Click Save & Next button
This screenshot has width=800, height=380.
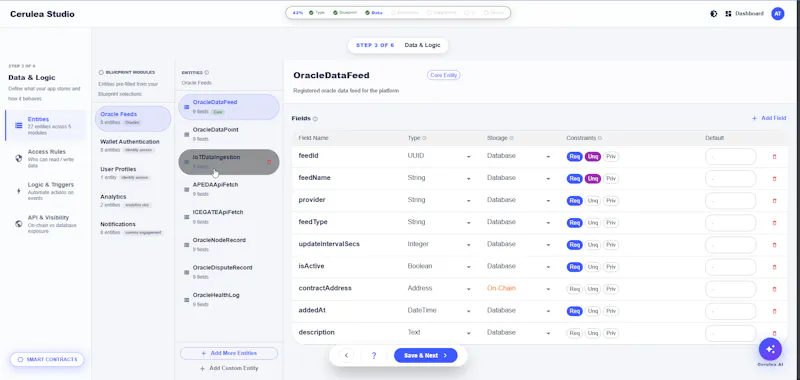coord(426,356)
